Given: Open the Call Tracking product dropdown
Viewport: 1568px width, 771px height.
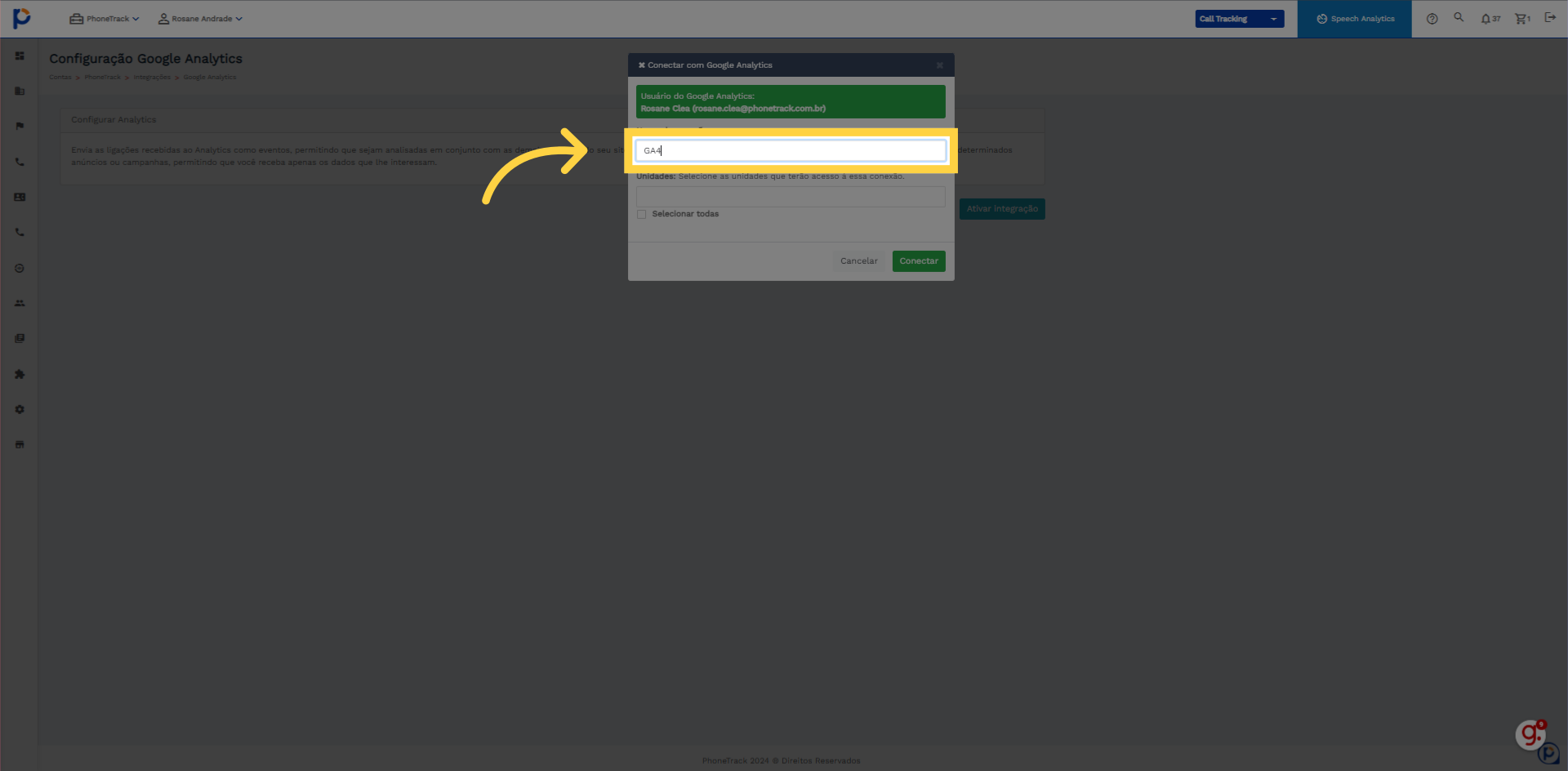Looking at the screenshot, I should tap(1240, 19).
